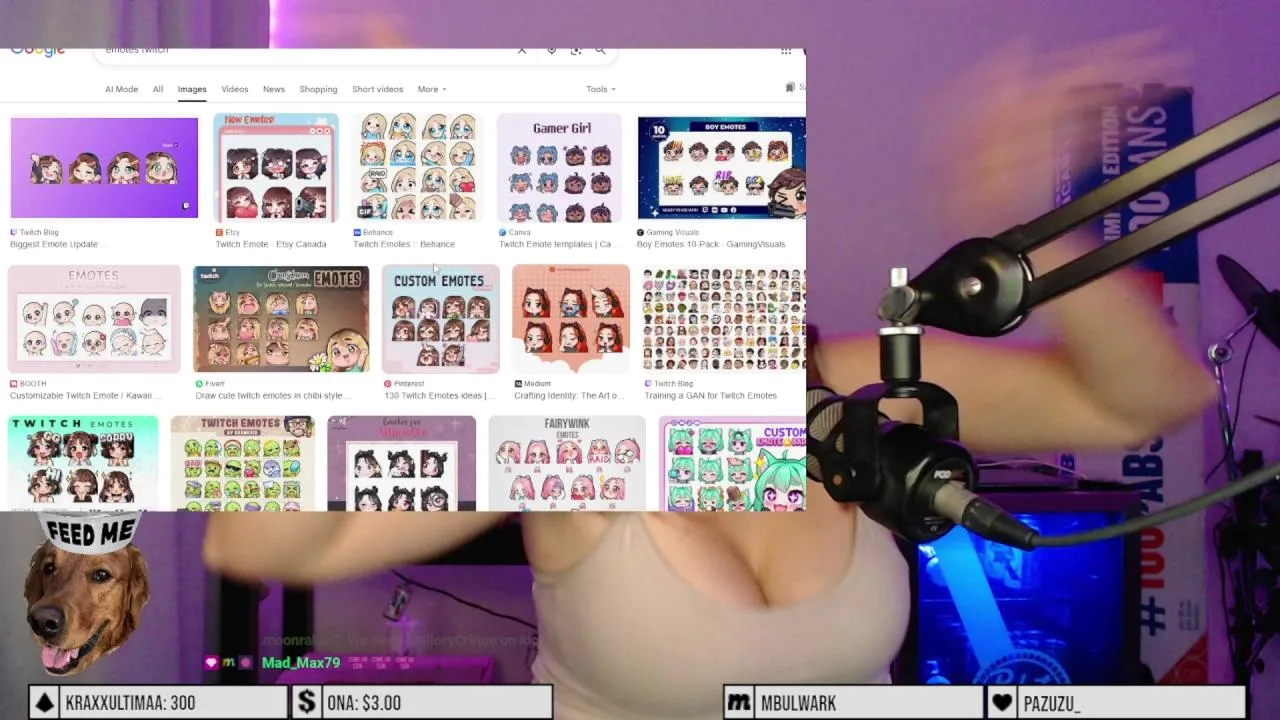Click the search magnifier icon
This screenshot has height=720, width=1280.
[600, 50]
